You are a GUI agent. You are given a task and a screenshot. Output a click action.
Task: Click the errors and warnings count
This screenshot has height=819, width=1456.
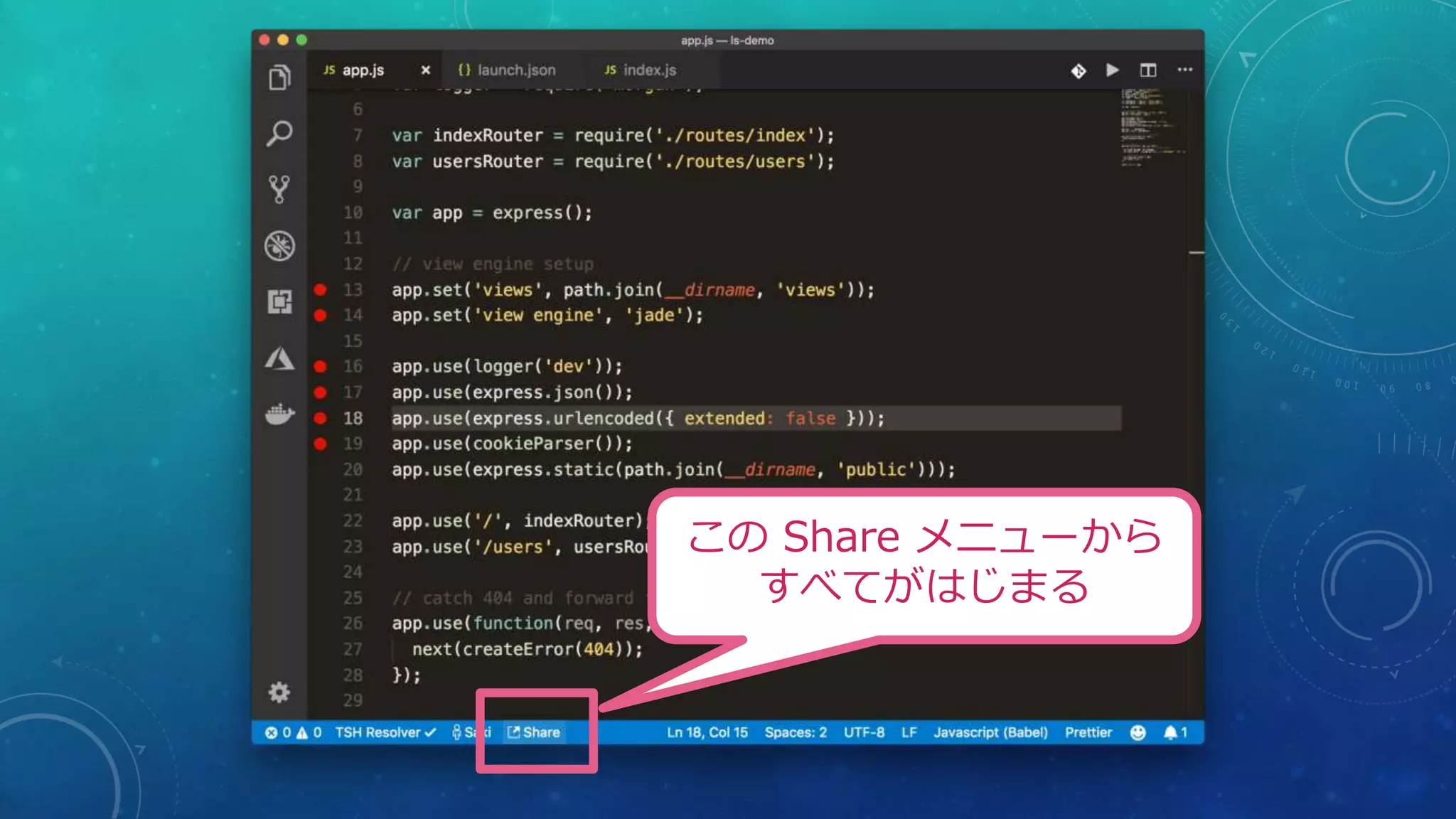(293, 732)
